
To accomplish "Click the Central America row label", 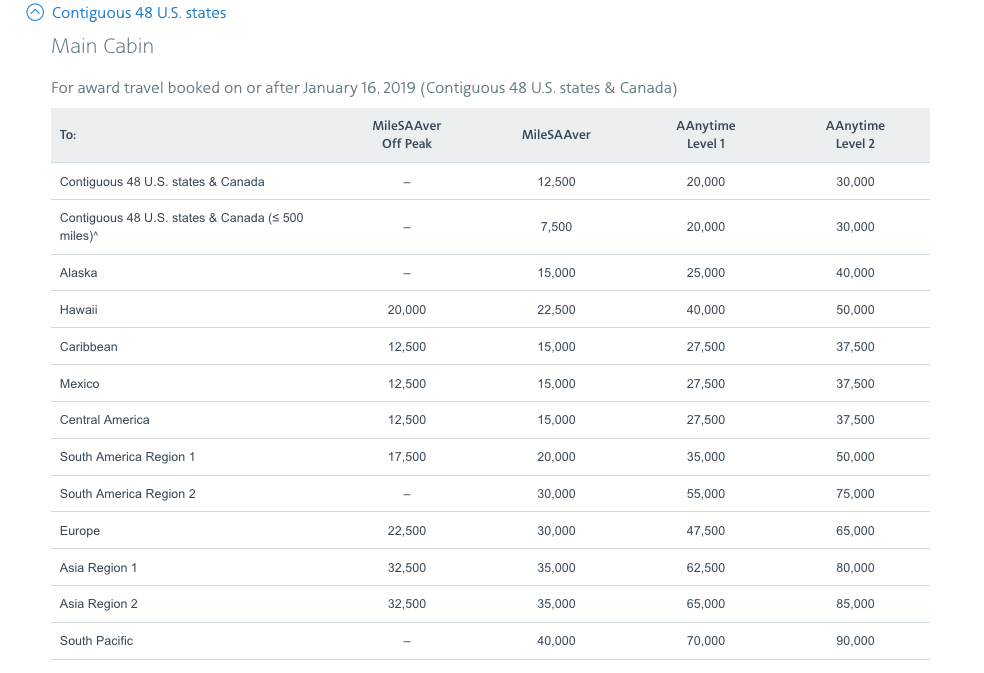I will coord(105,420).
